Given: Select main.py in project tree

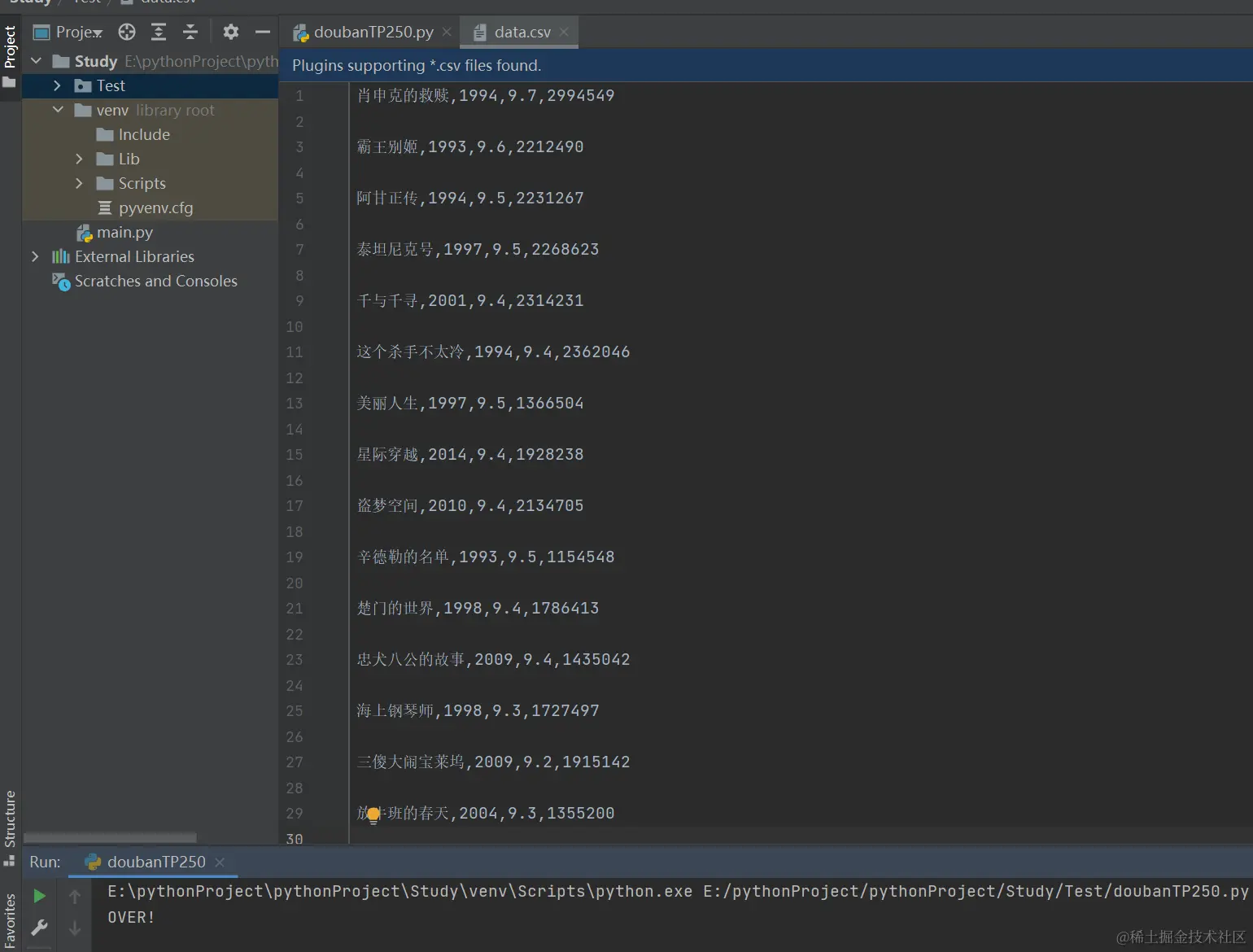Looking at the screenshot, I should 115,232.
